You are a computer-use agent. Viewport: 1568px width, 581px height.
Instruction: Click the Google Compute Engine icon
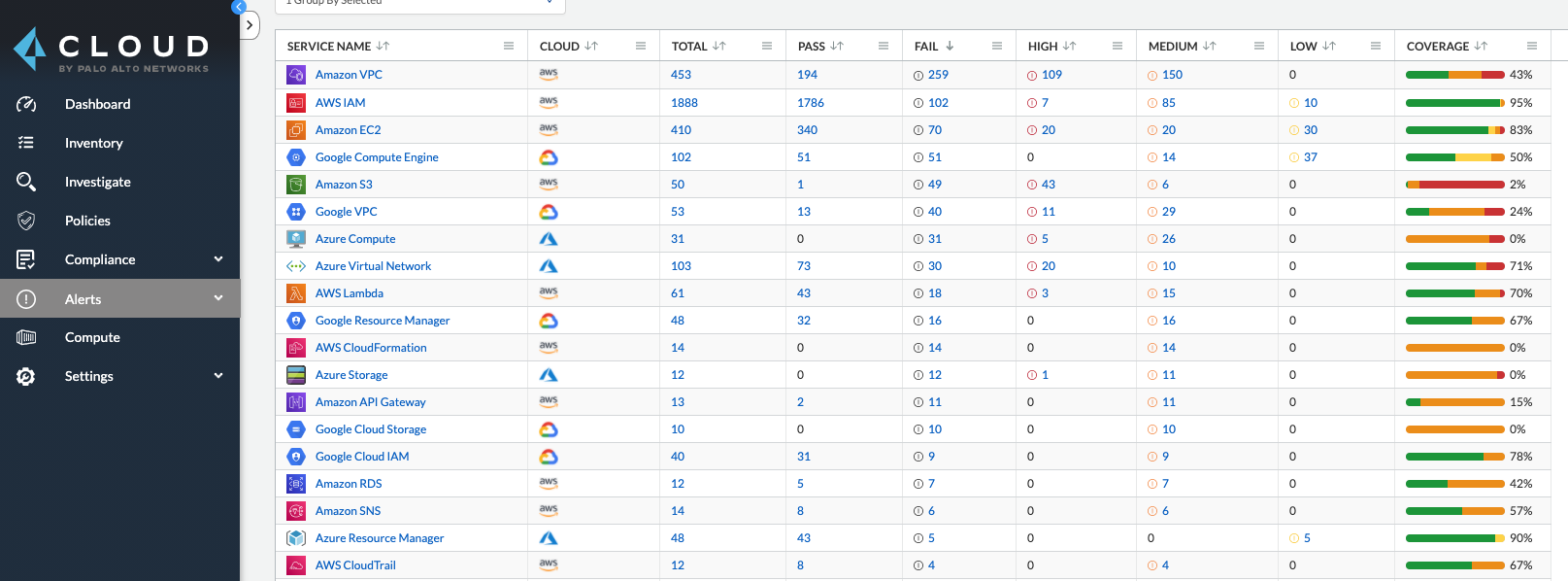tap(296, 156)
